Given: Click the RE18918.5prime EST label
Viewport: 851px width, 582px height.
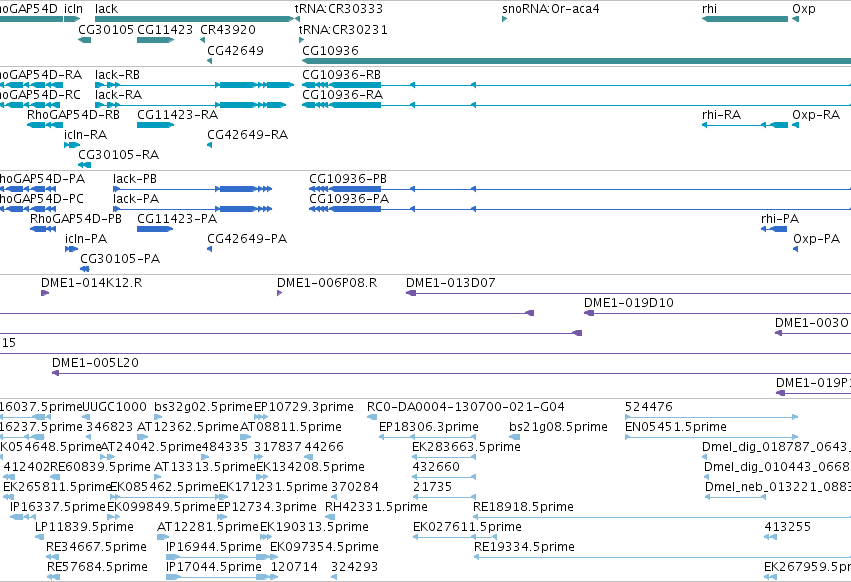Looking at the screenshot, I should click(523, 507).
